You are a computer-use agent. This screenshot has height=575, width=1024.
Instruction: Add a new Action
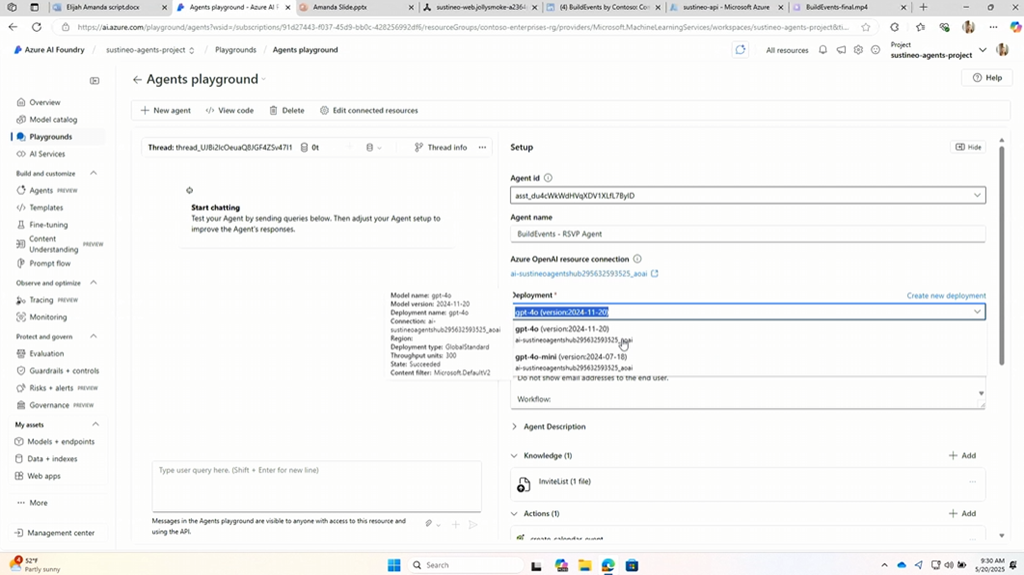pyautogui.click(x=963, y=514)
